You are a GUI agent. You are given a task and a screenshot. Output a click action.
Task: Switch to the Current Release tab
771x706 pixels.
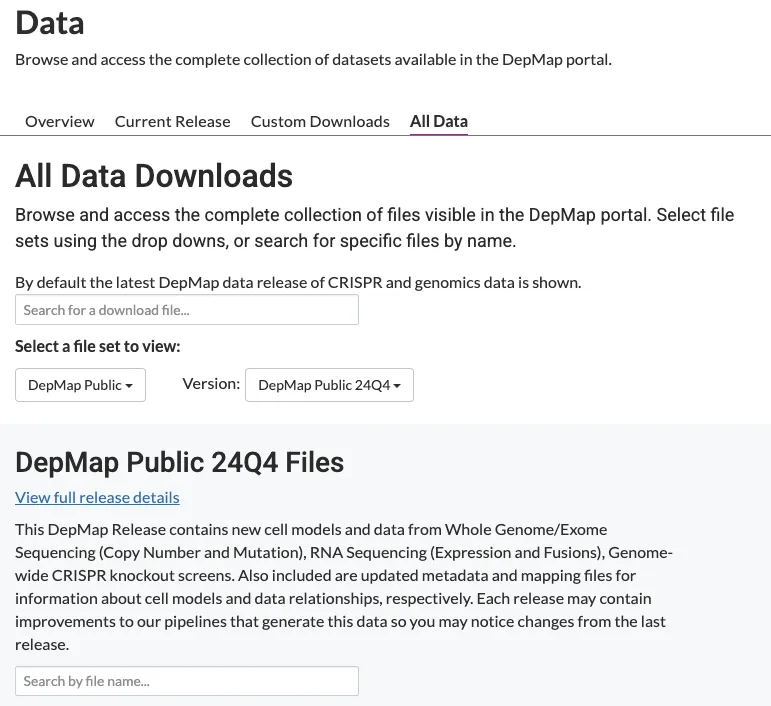(x=172, y=122)
